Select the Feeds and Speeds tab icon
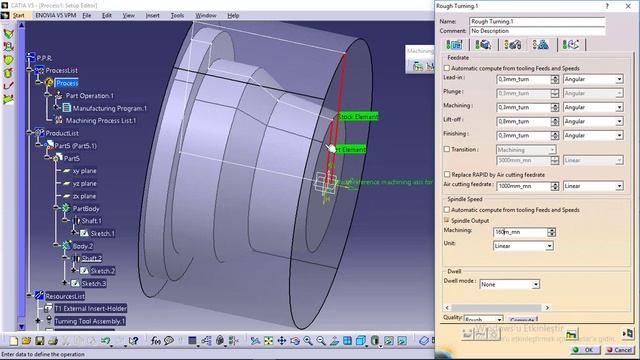The height and width of the screenshot is (360, 640). click(x=541, y=44)
